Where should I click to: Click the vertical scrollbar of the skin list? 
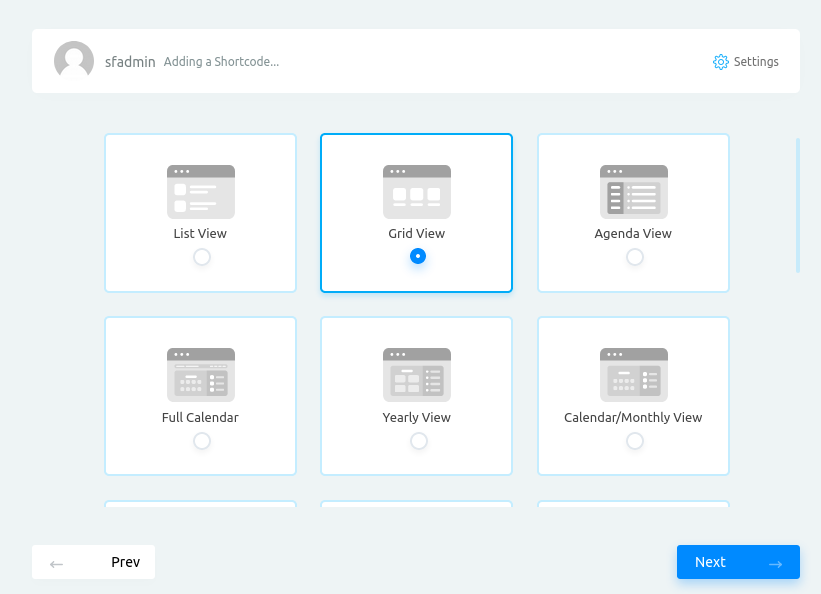(797, 205)
